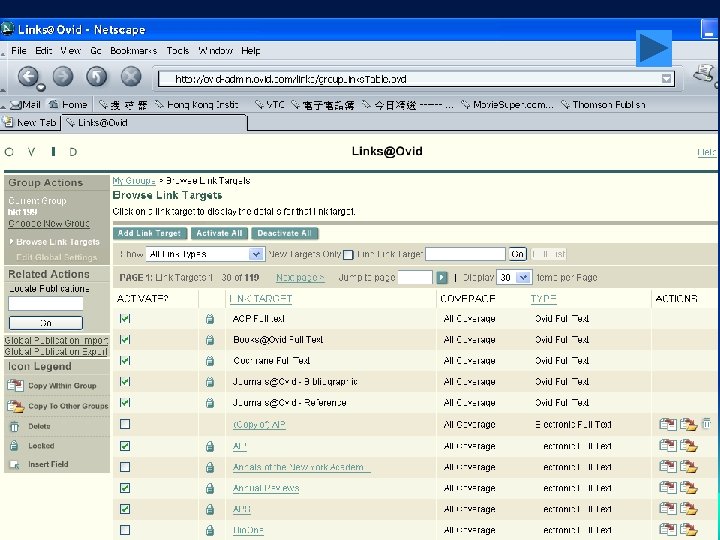Expand the address bar URL history dropdown

(666, 79)
